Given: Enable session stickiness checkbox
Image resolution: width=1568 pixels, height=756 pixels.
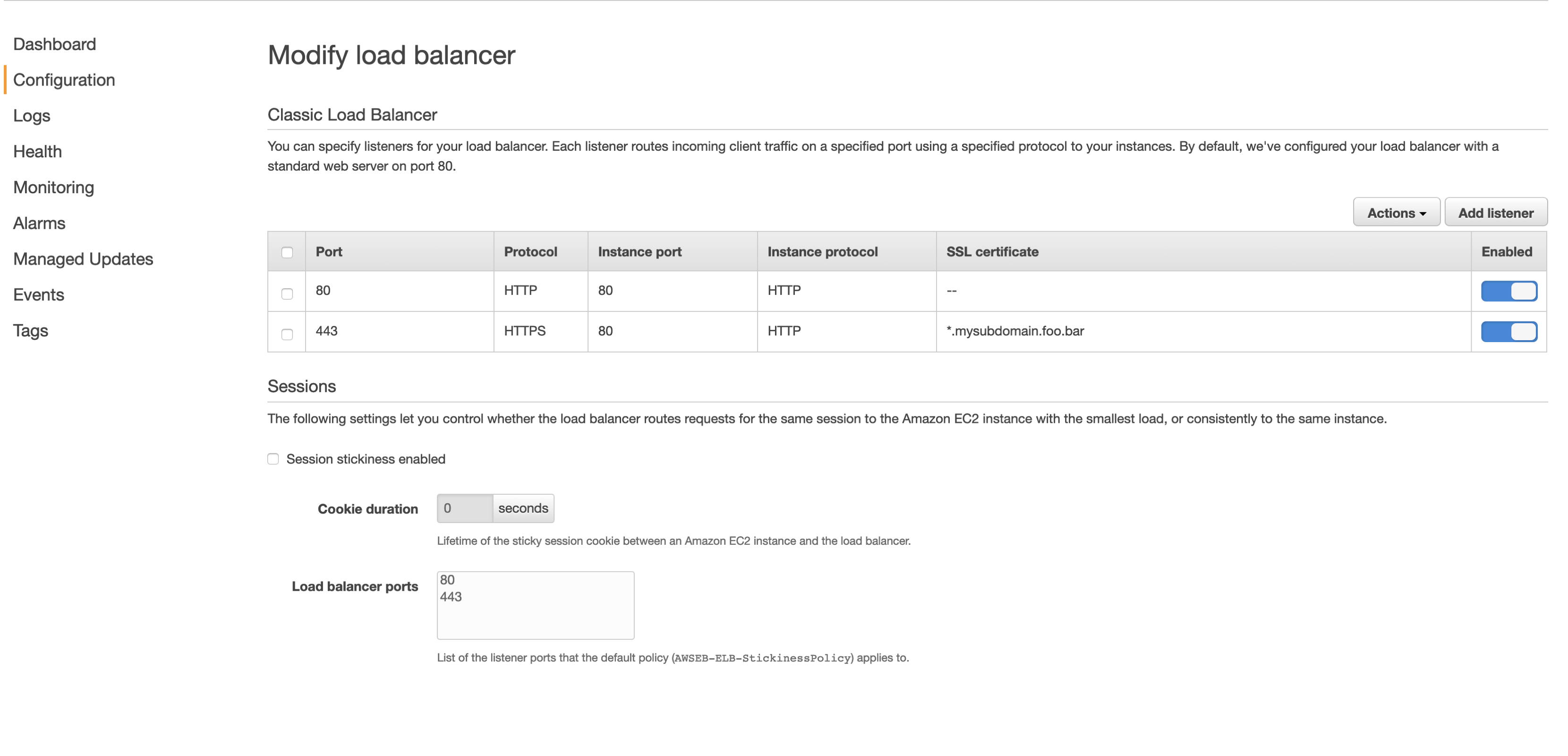Looking at the screenshot, I should tap(273, 459).
